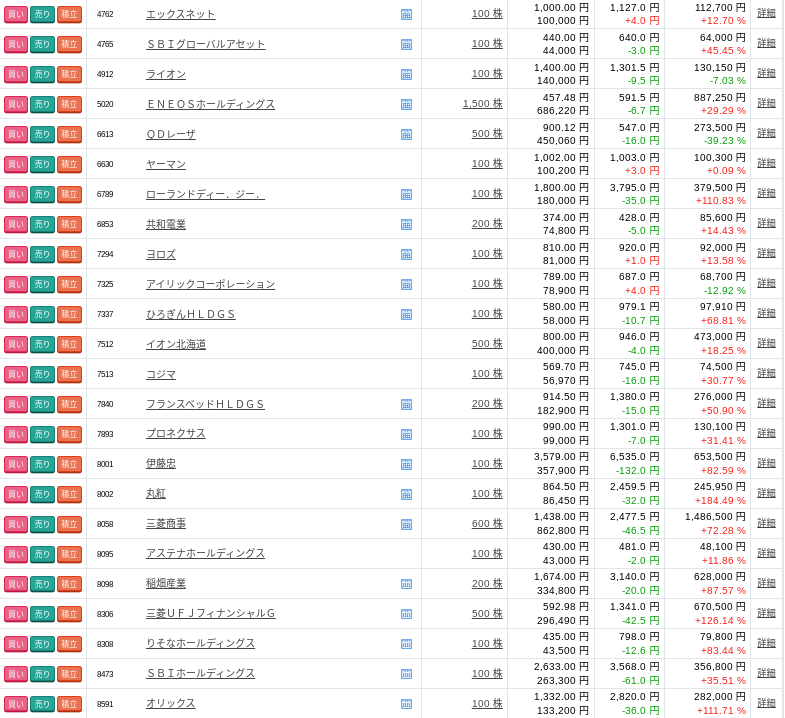This screenshot has height=718, width=785.
Task: Open calendar icon for ローランドディー．ジー．
Action: coord(407,194)
